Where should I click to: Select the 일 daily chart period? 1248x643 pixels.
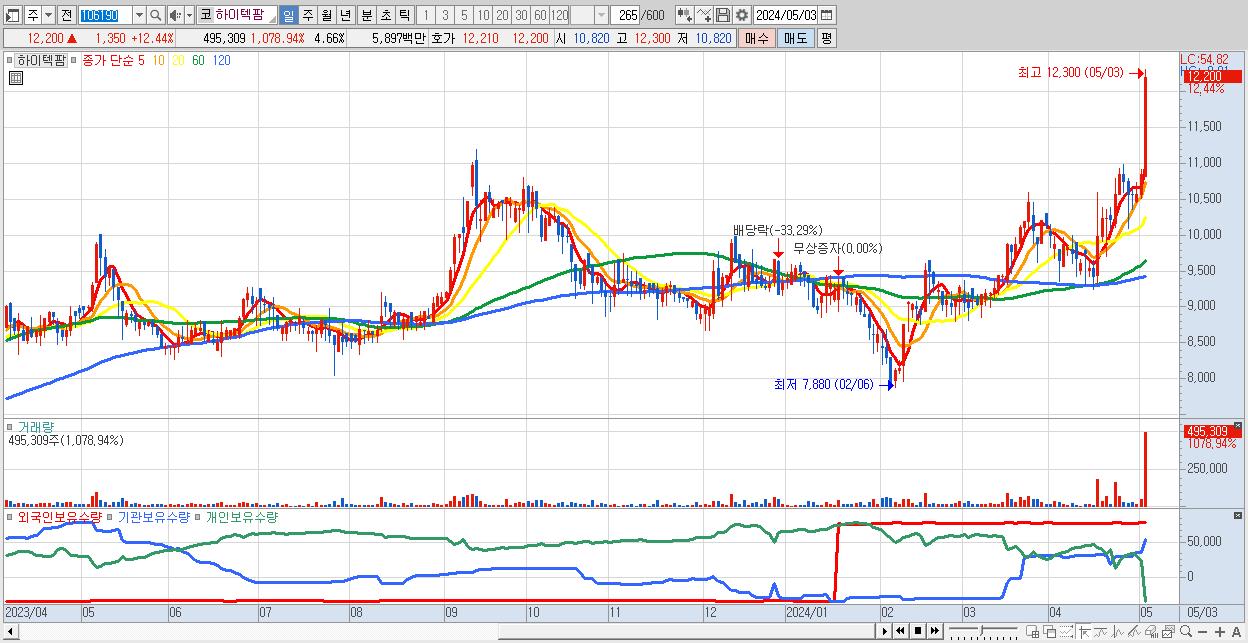pyautogui.click(x=288, y=15)
